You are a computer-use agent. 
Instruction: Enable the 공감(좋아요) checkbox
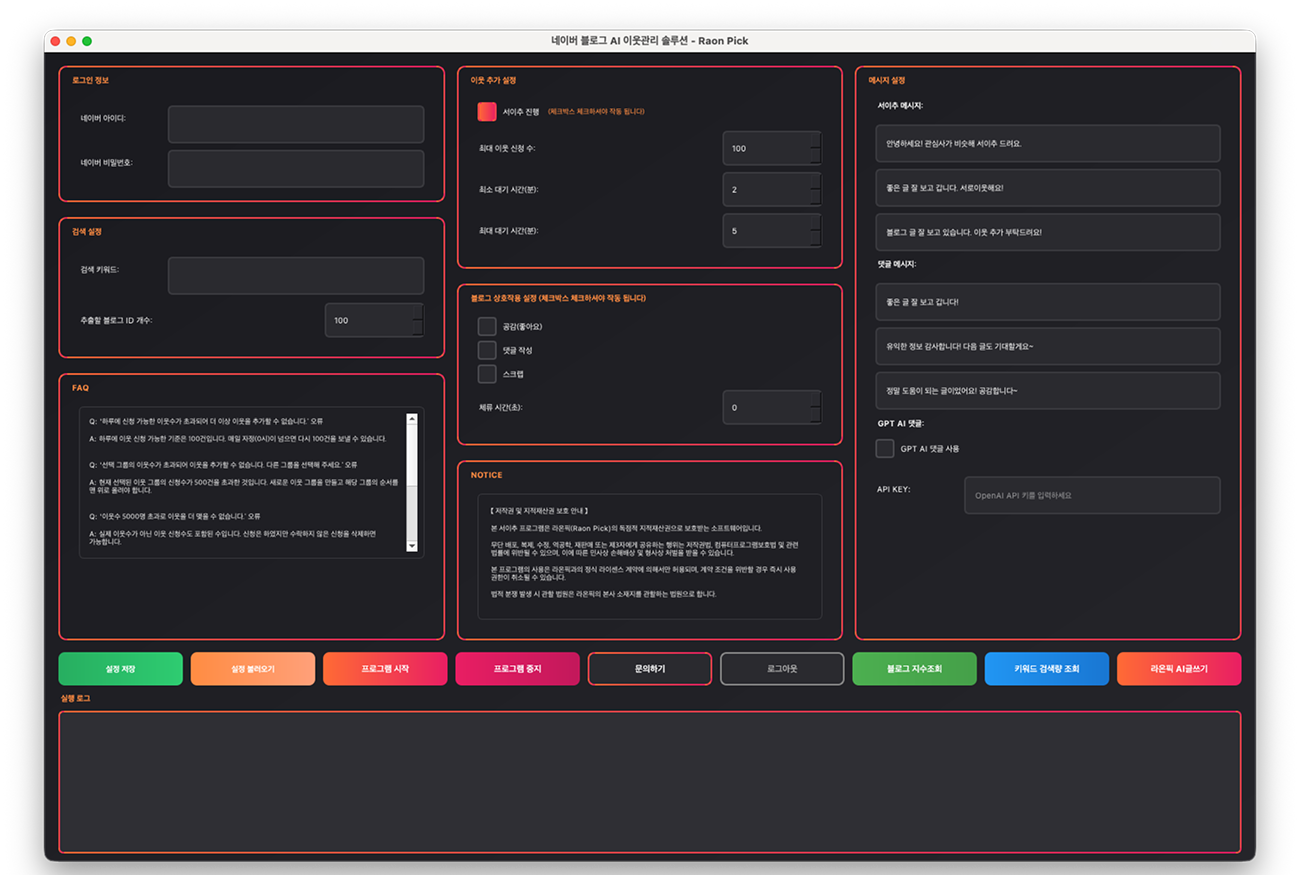(487, 326)
